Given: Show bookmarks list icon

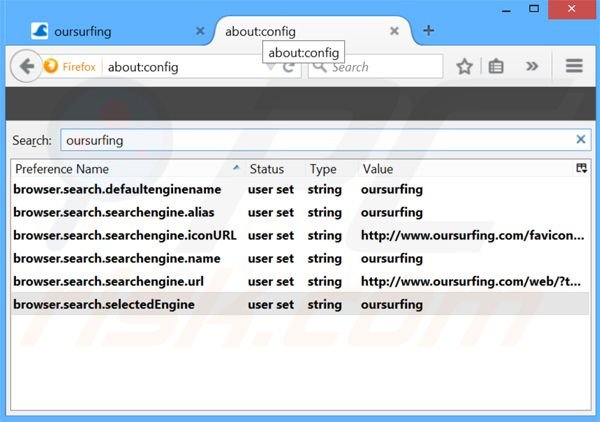Looking at the screenshot, I should tap(496, 67).
